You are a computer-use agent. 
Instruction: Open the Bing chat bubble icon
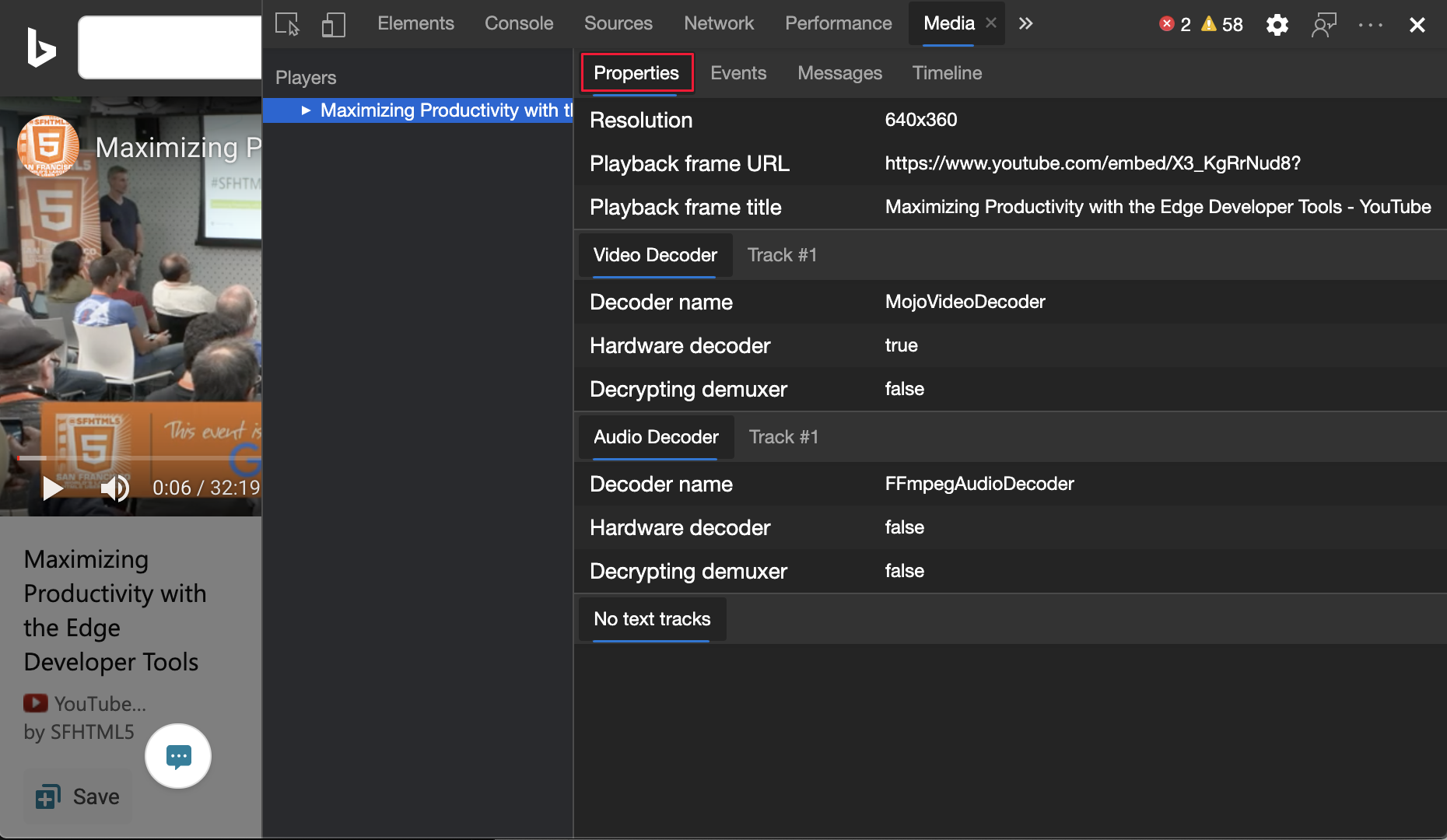pos(178,756)
